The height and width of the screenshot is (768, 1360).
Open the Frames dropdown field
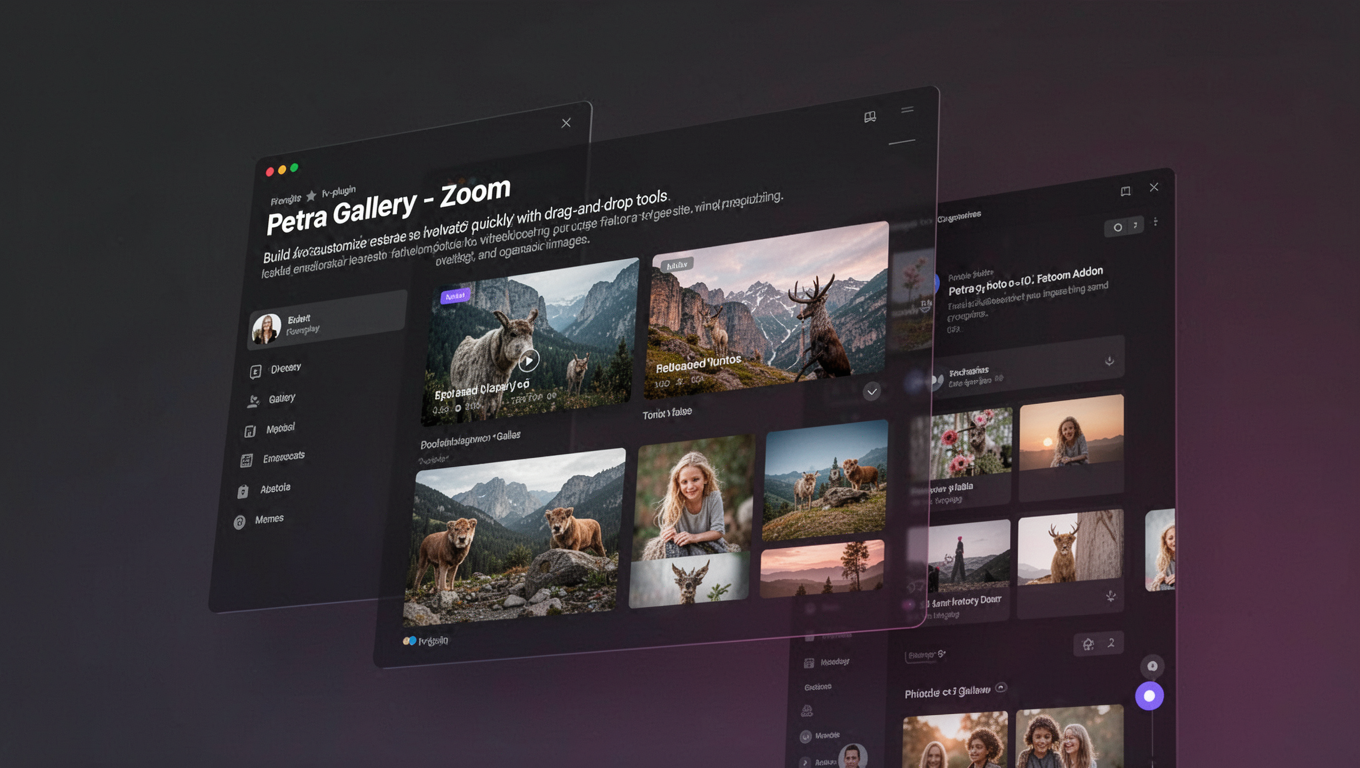click(924, 655)
